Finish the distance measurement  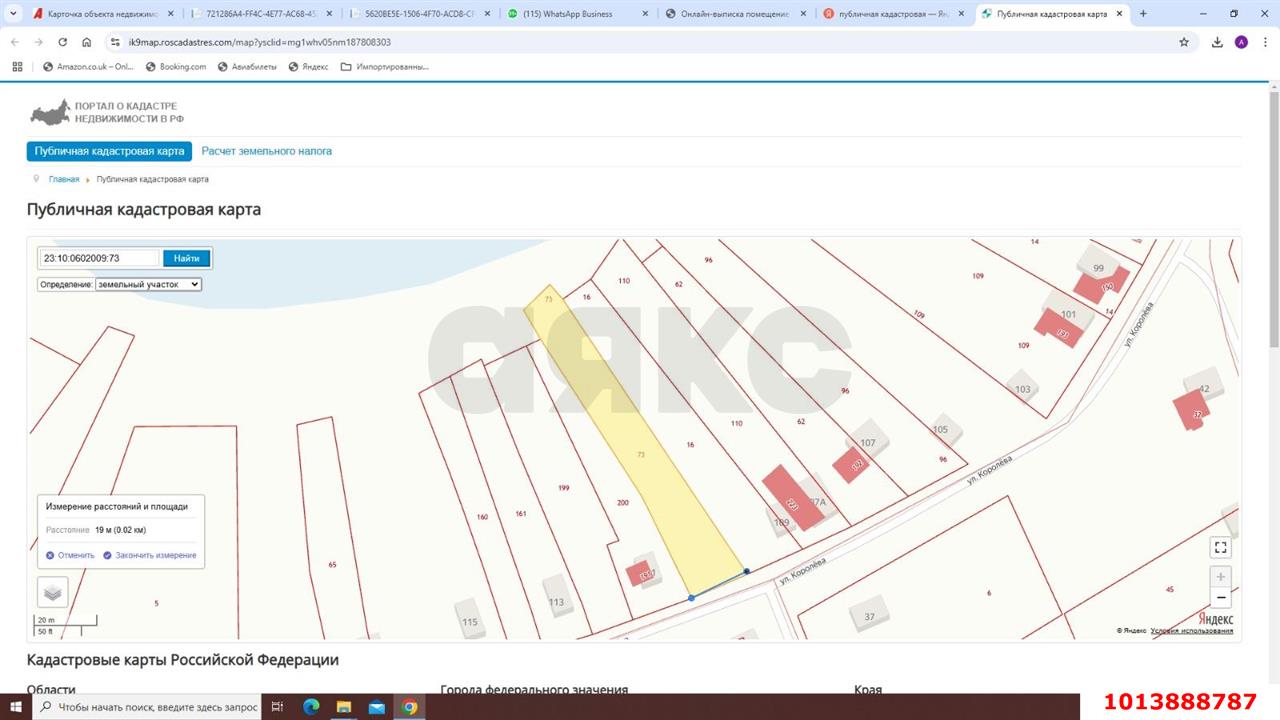pos(150,555)
